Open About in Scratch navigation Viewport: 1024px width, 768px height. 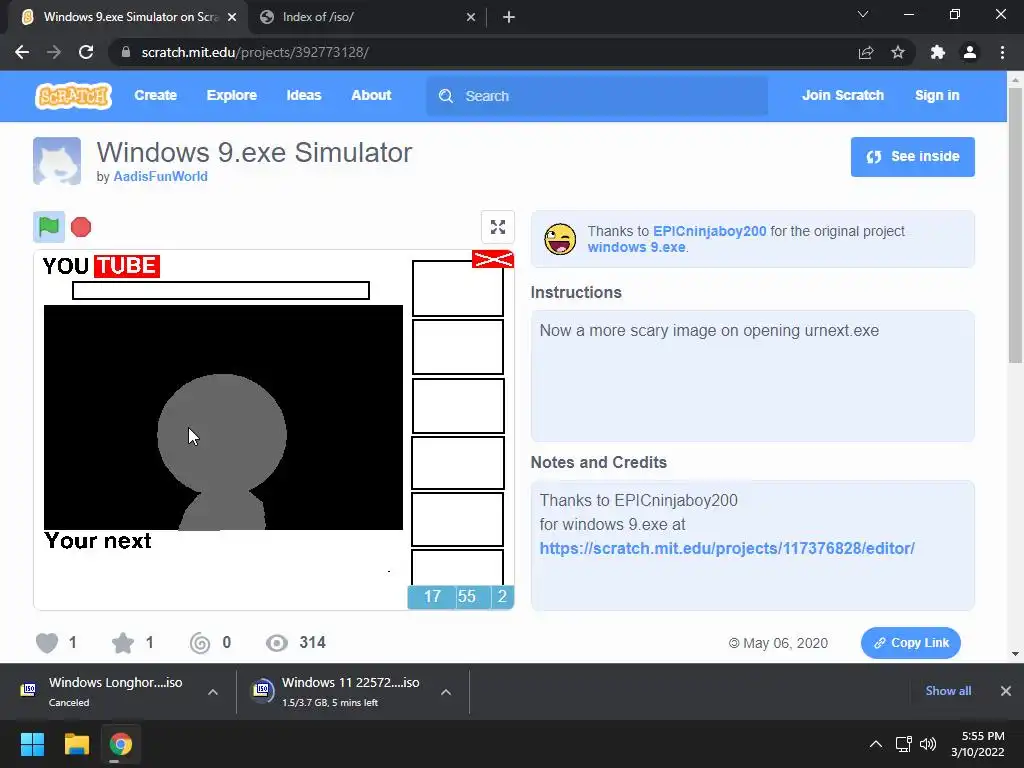click(x=371, y=95)
